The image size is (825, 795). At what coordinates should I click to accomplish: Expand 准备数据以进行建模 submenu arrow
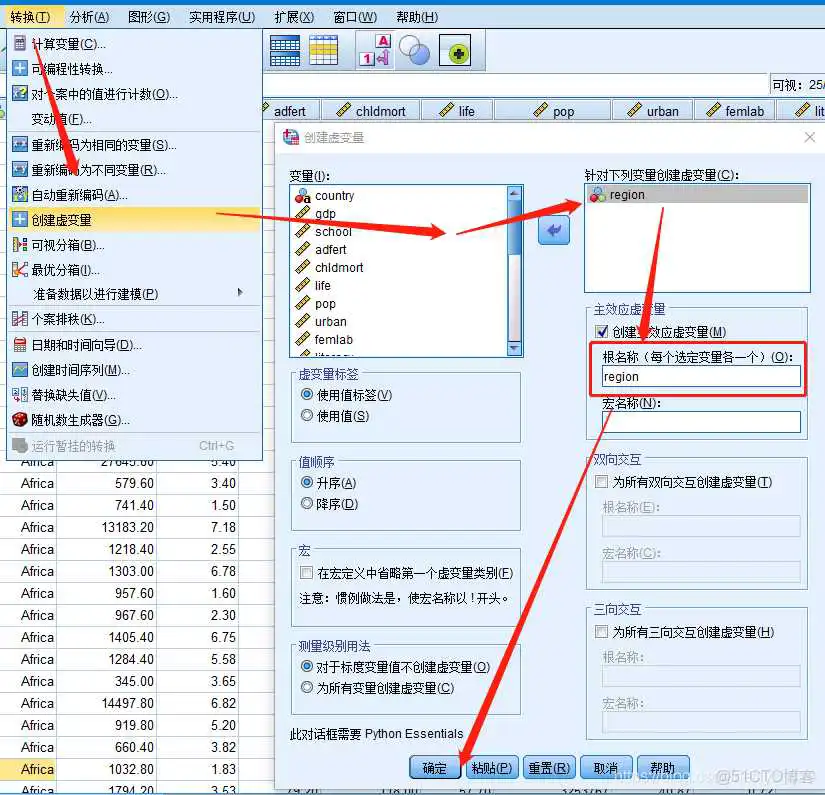click(240, 293)
